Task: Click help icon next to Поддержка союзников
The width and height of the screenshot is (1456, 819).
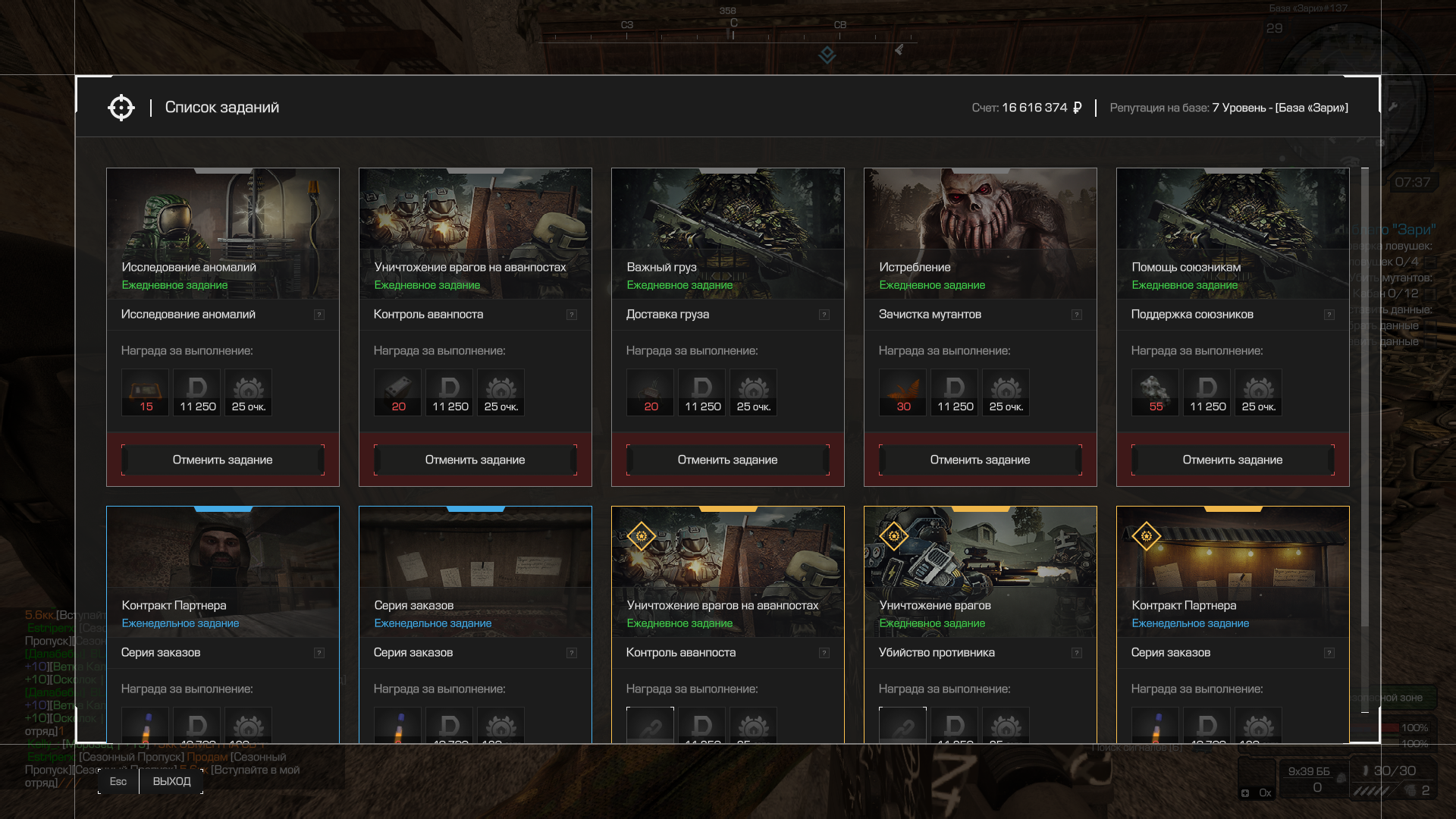Action: [x=1329, y=315]
